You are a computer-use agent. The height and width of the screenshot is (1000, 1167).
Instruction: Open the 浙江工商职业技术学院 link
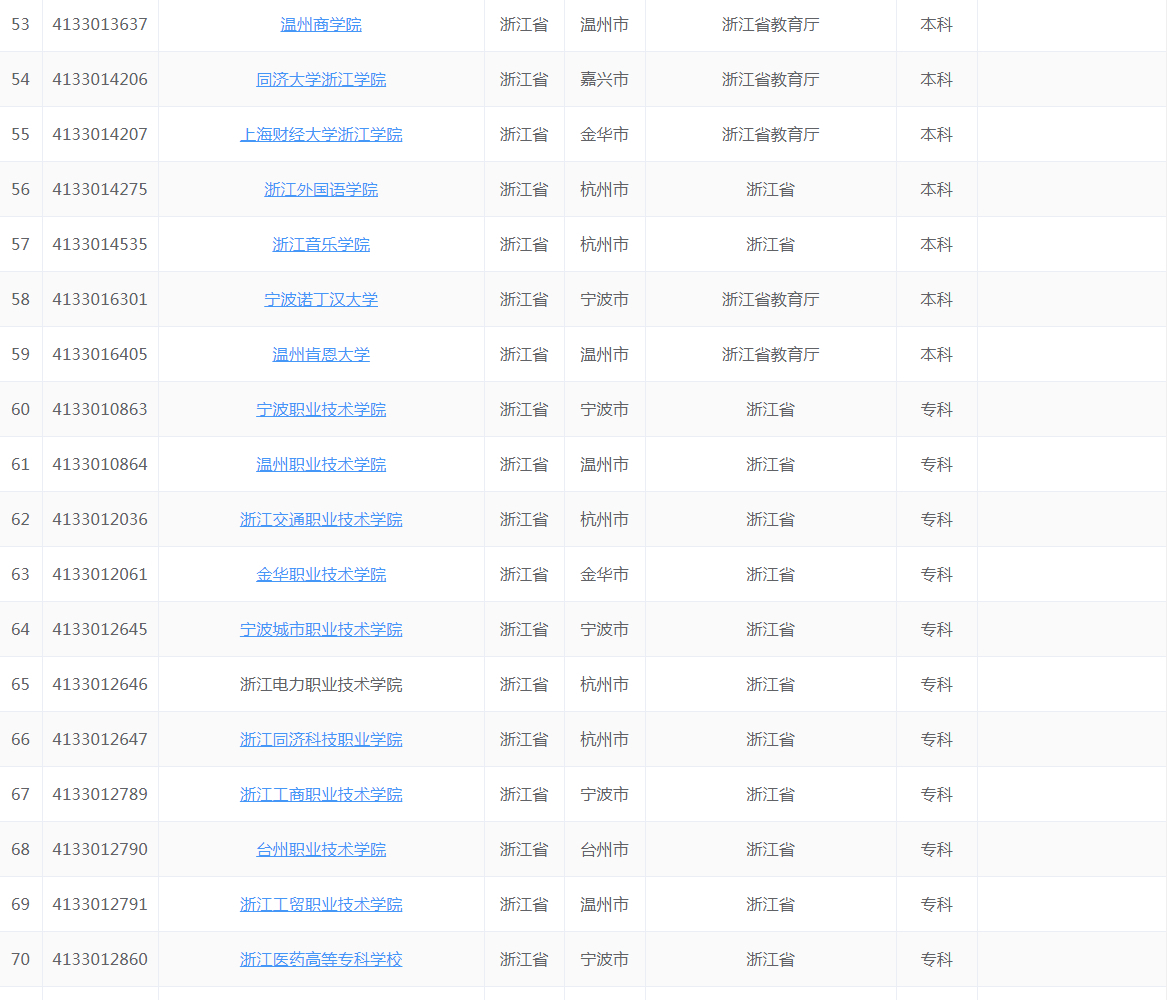tap(321, 795)
